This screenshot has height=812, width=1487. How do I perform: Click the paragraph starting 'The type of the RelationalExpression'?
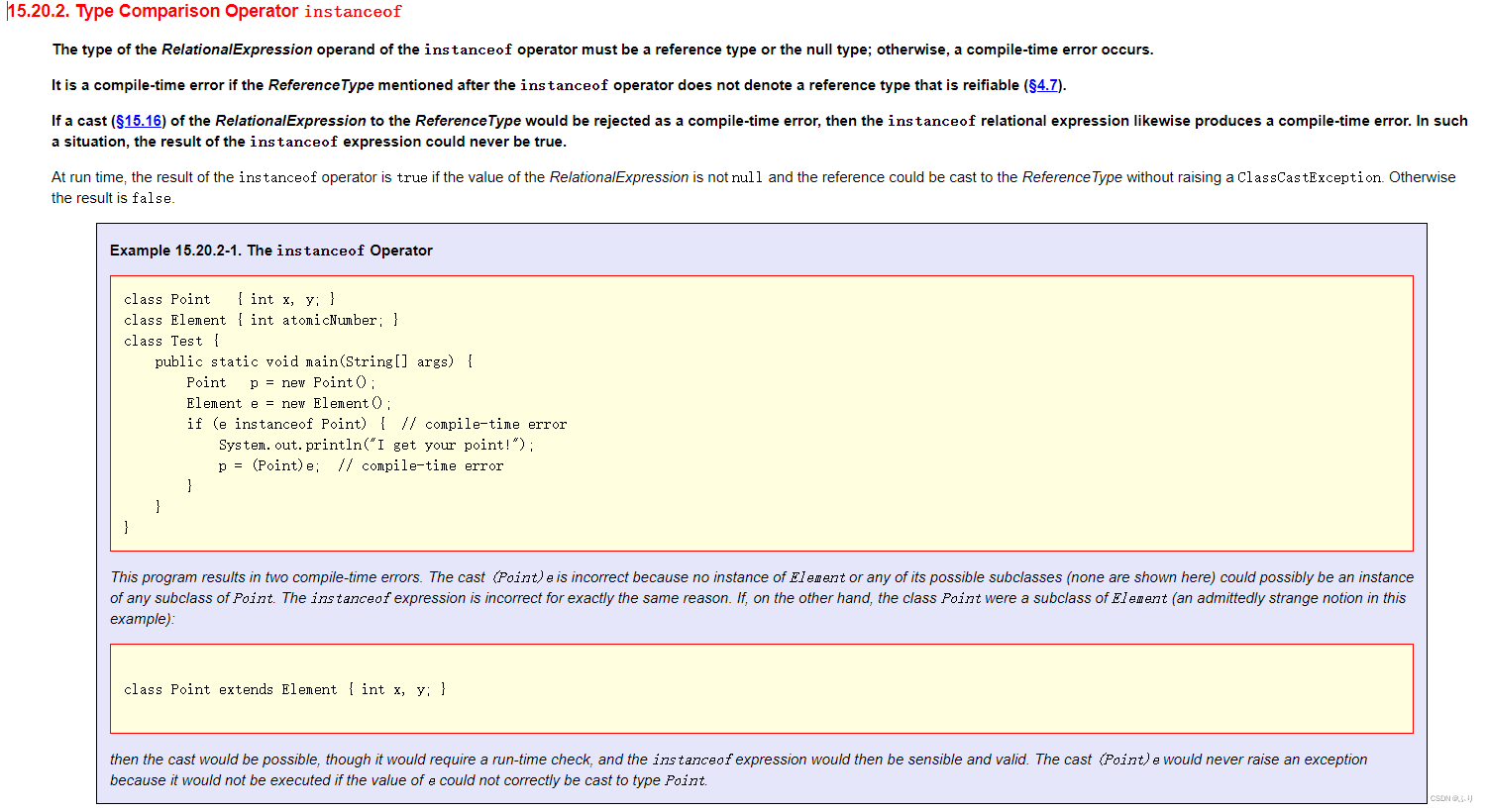[x=602, y=50]
